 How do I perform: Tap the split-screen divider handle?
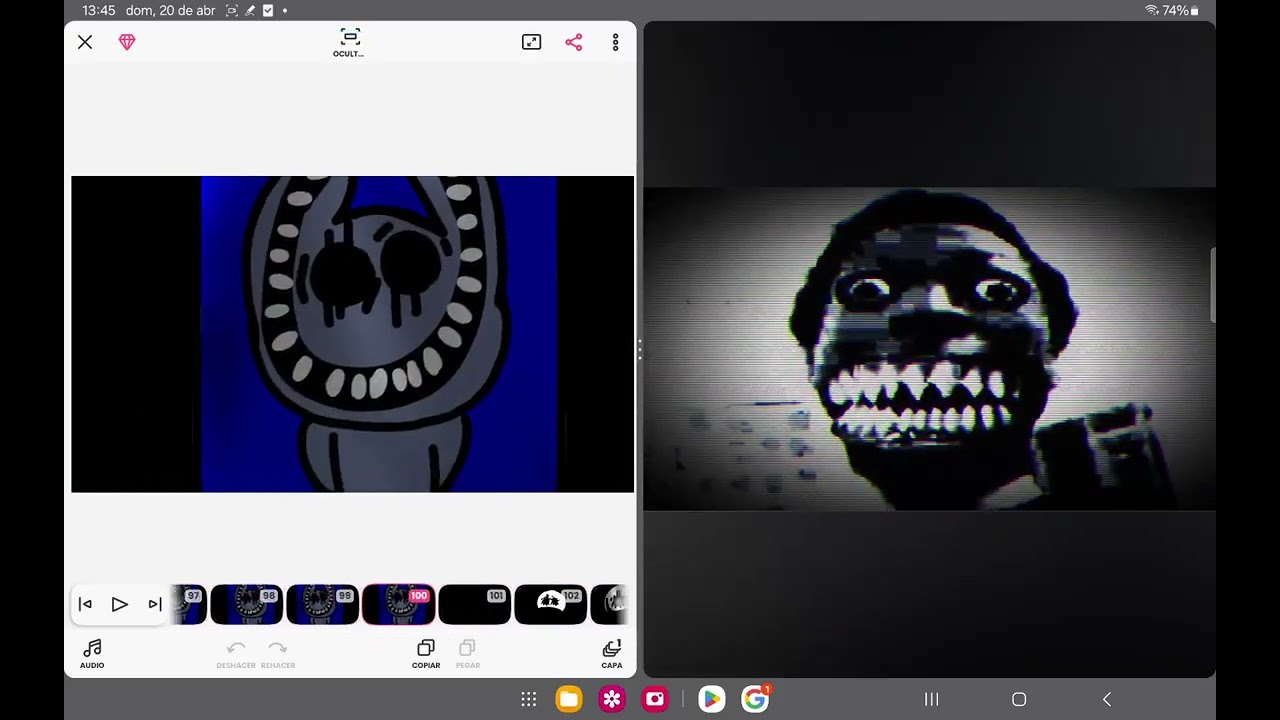pos(639,349)
